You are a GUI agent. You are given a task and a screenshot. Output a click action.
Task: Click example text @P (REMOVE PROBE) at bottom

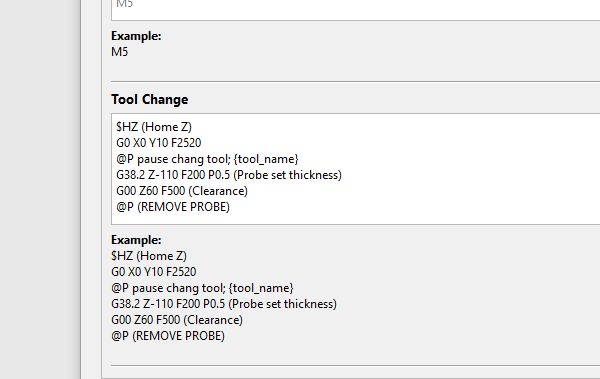168,336
